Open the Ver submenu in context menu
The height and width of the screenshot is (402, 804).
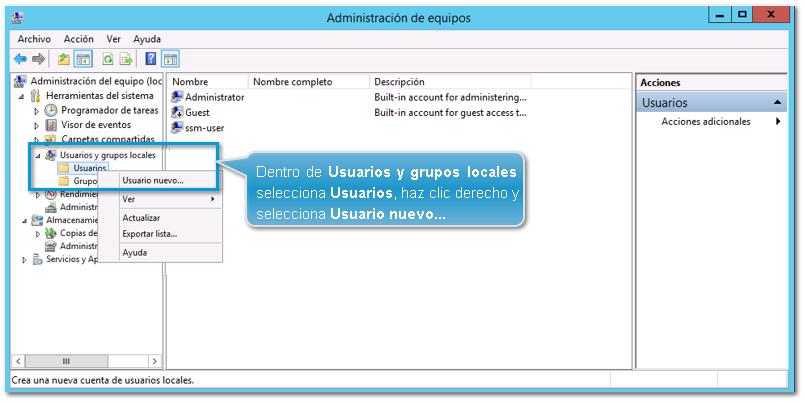coord(160,199)
